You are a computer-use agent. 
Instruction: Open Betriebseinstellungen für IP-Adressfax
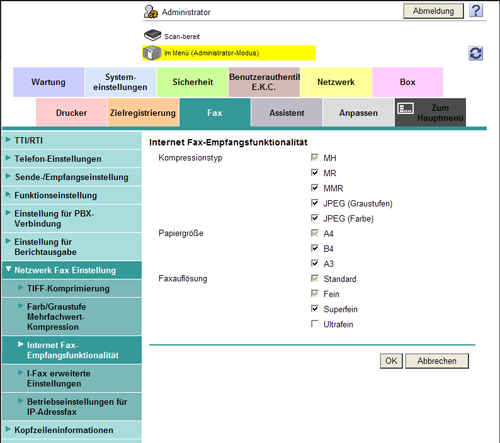pyautogui.click(x=72, y=407)
